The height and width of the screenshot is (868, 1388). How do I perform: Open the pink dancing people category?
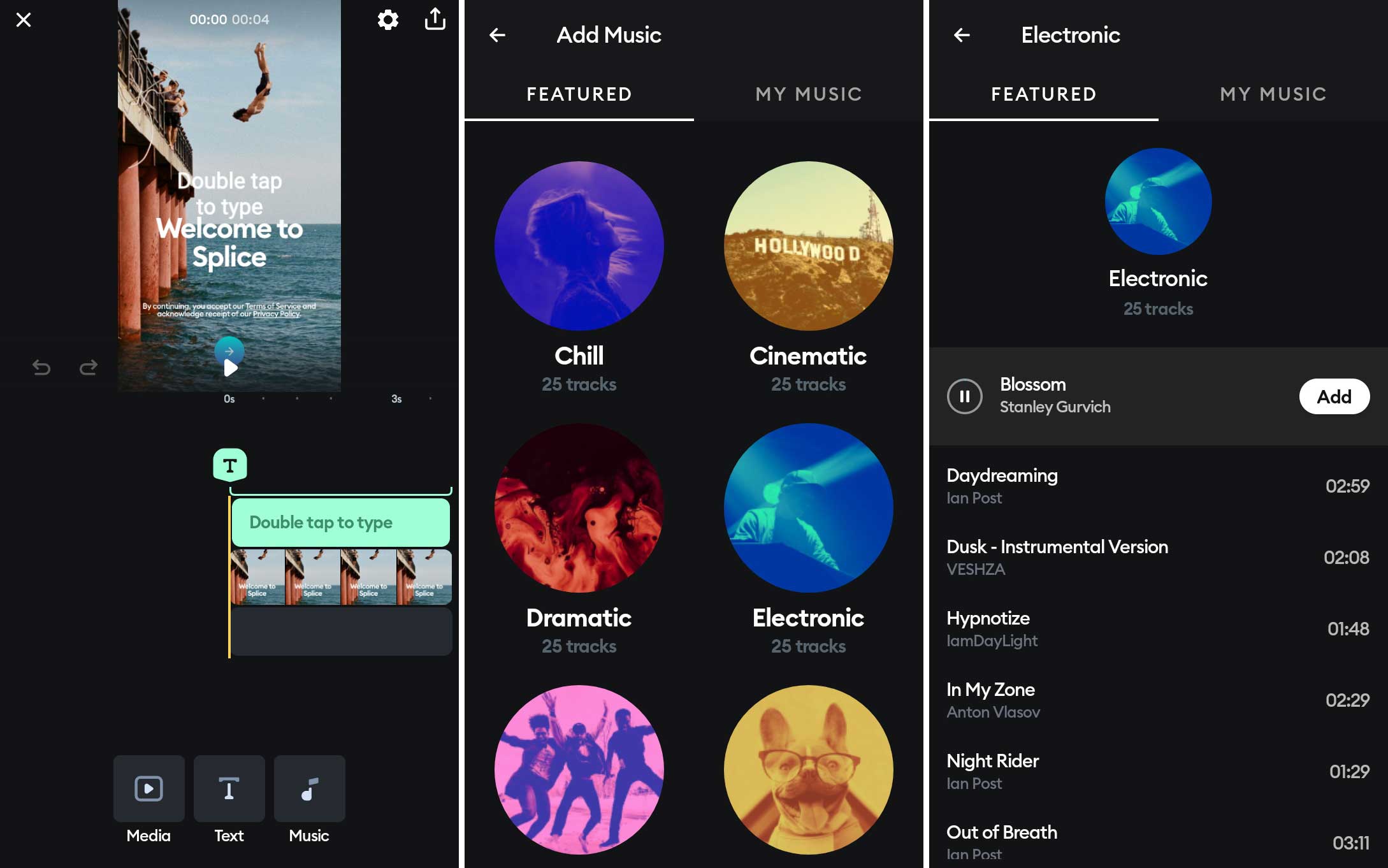pos(579,770)
